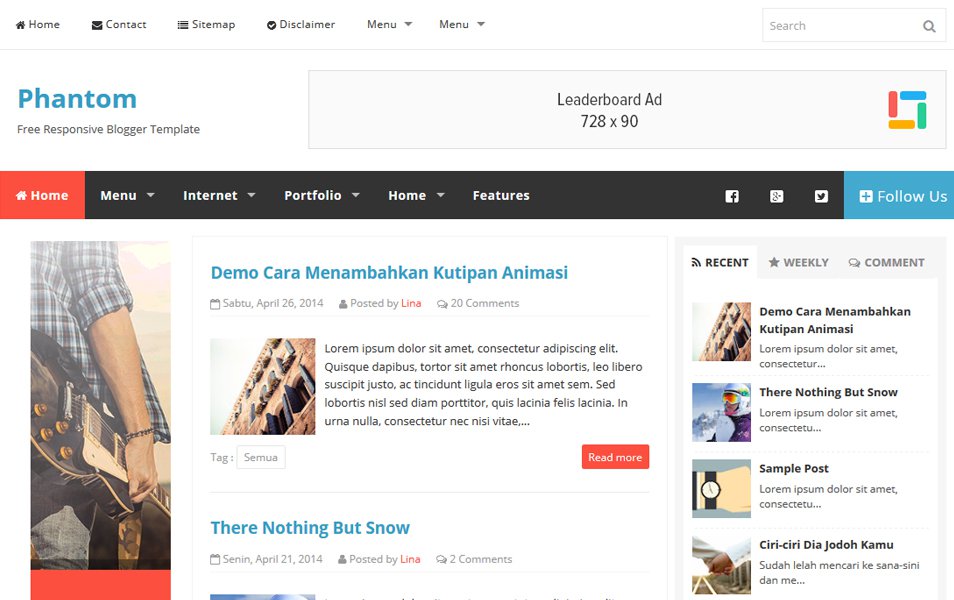Click sidebar watch thumbnail
This screenshot has width=954, height=600.
coord(721,489)
